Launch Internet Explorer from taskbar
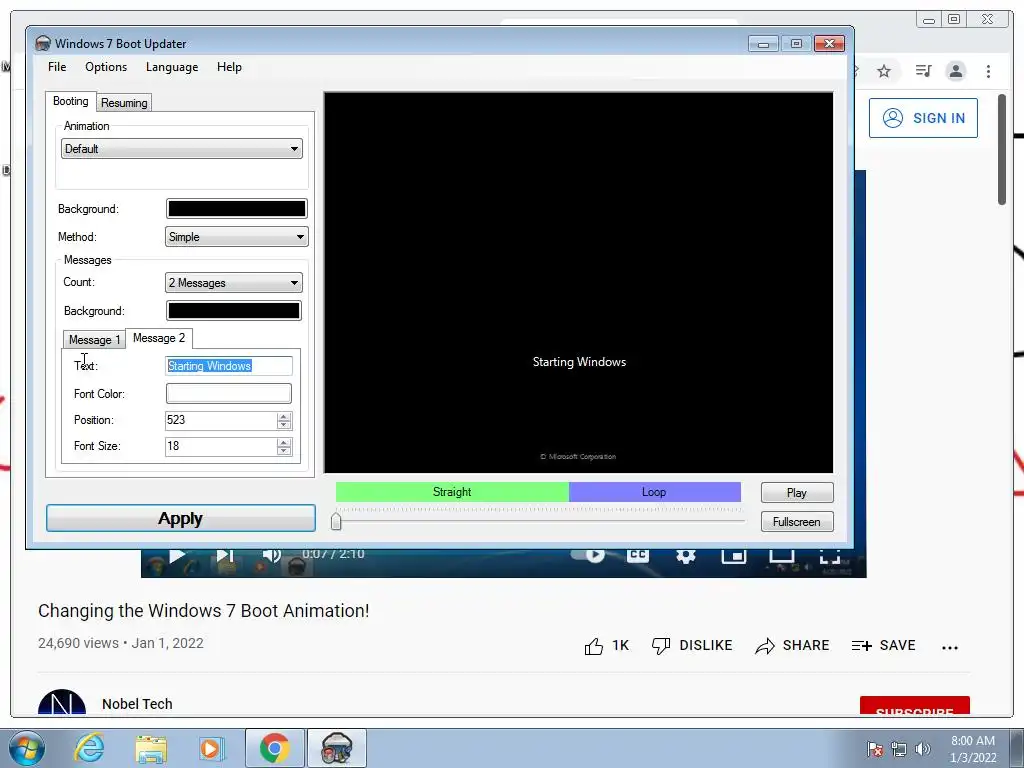 88,748
